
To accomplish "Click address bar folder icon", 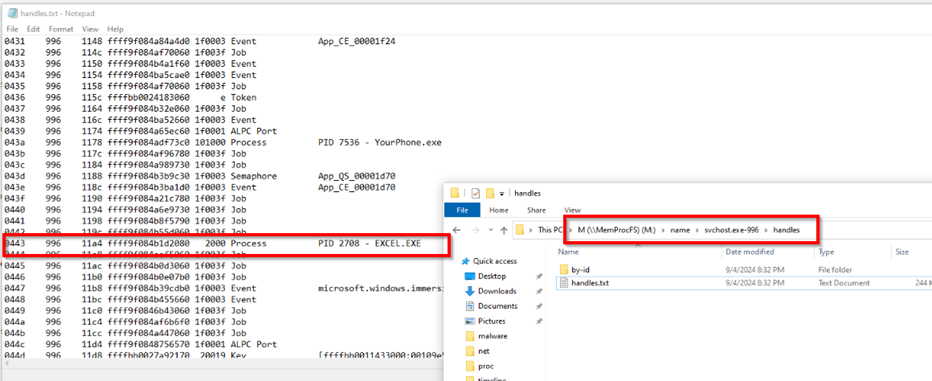I will pos(520,230).
